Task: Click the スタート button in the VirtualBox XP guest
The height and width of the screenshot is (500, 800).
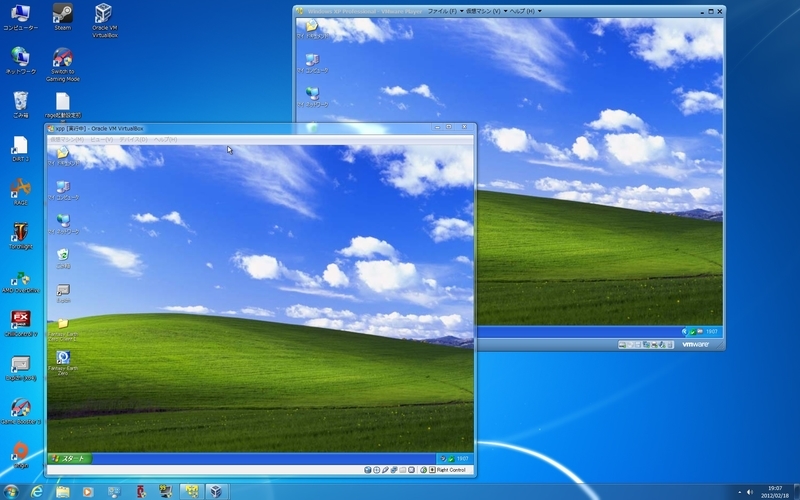Action: [69, 458]
